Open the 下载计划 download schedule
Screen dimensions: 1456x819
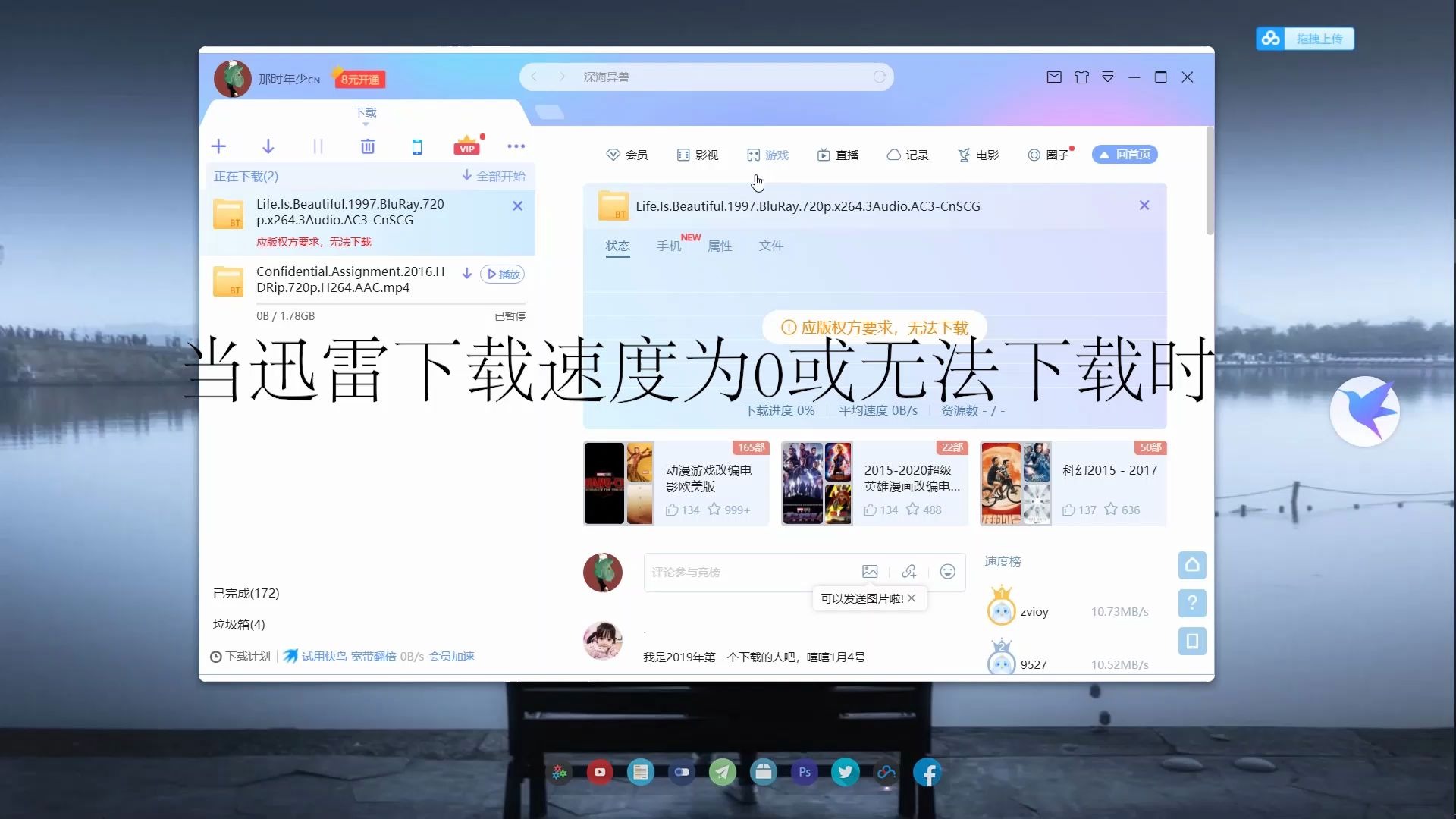240,657
